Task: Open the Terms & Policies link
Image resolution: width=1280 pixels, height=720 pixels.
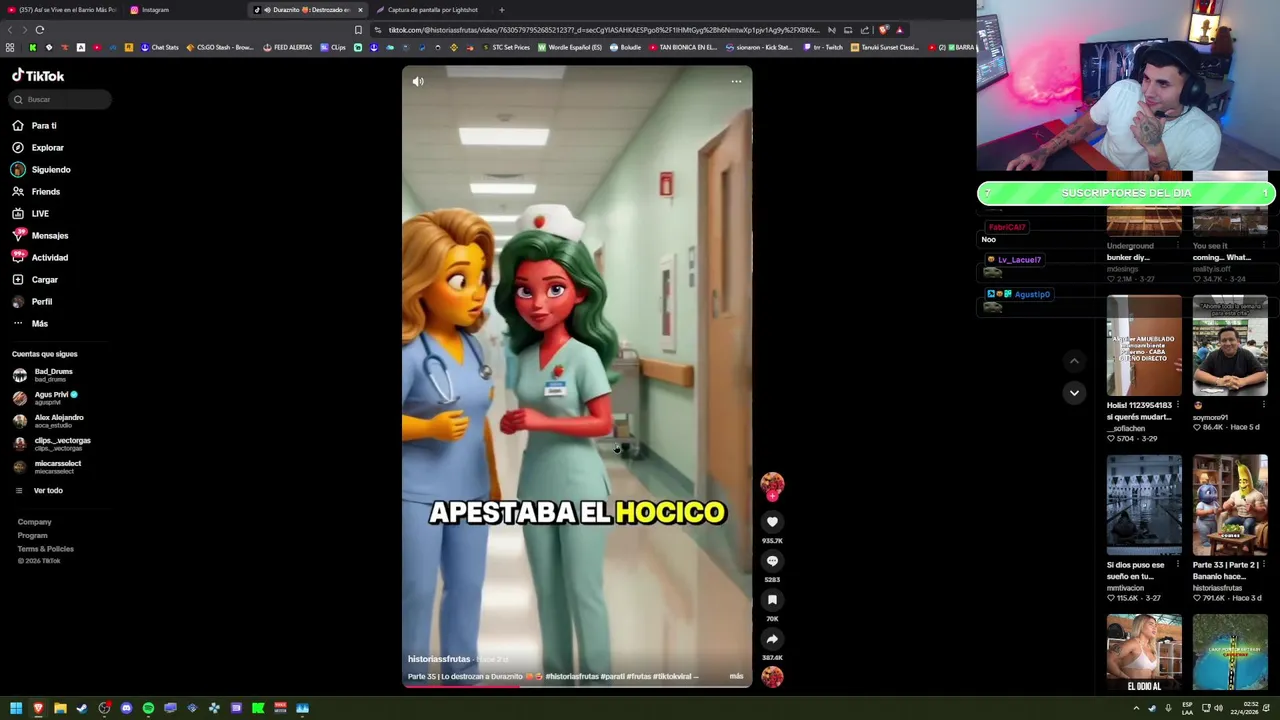Action: click(x=45, y=549)
